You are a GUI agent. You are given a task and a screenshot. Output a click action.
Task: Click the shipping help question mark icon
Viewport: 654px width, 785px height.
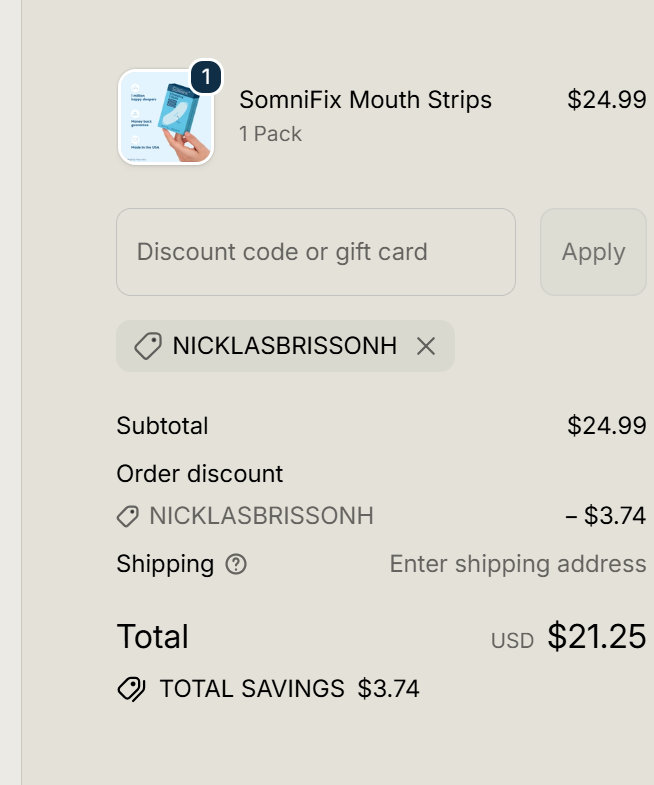[x=236, y=564]
